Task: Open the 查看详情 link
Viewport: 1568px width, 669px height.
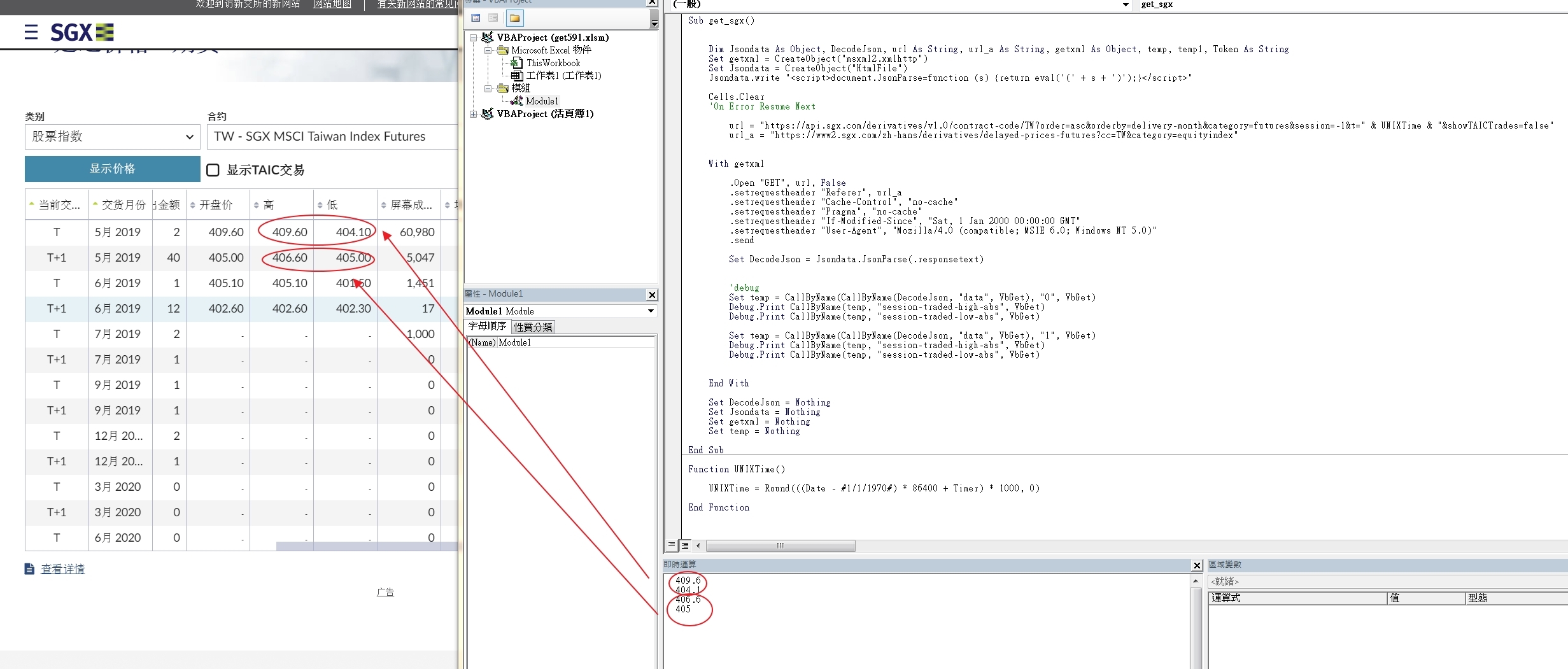Action: pos(62,569)
